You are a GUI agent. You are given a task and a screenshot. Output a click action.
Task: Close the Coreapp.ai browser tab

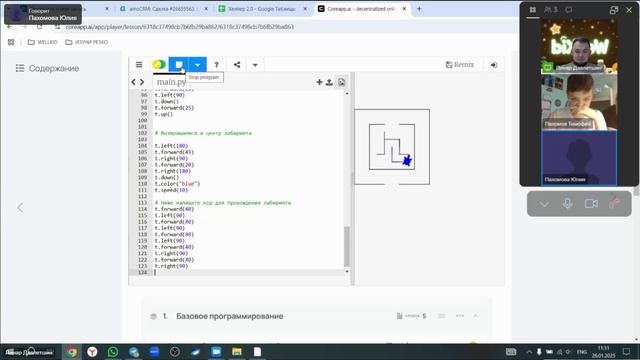404,9
